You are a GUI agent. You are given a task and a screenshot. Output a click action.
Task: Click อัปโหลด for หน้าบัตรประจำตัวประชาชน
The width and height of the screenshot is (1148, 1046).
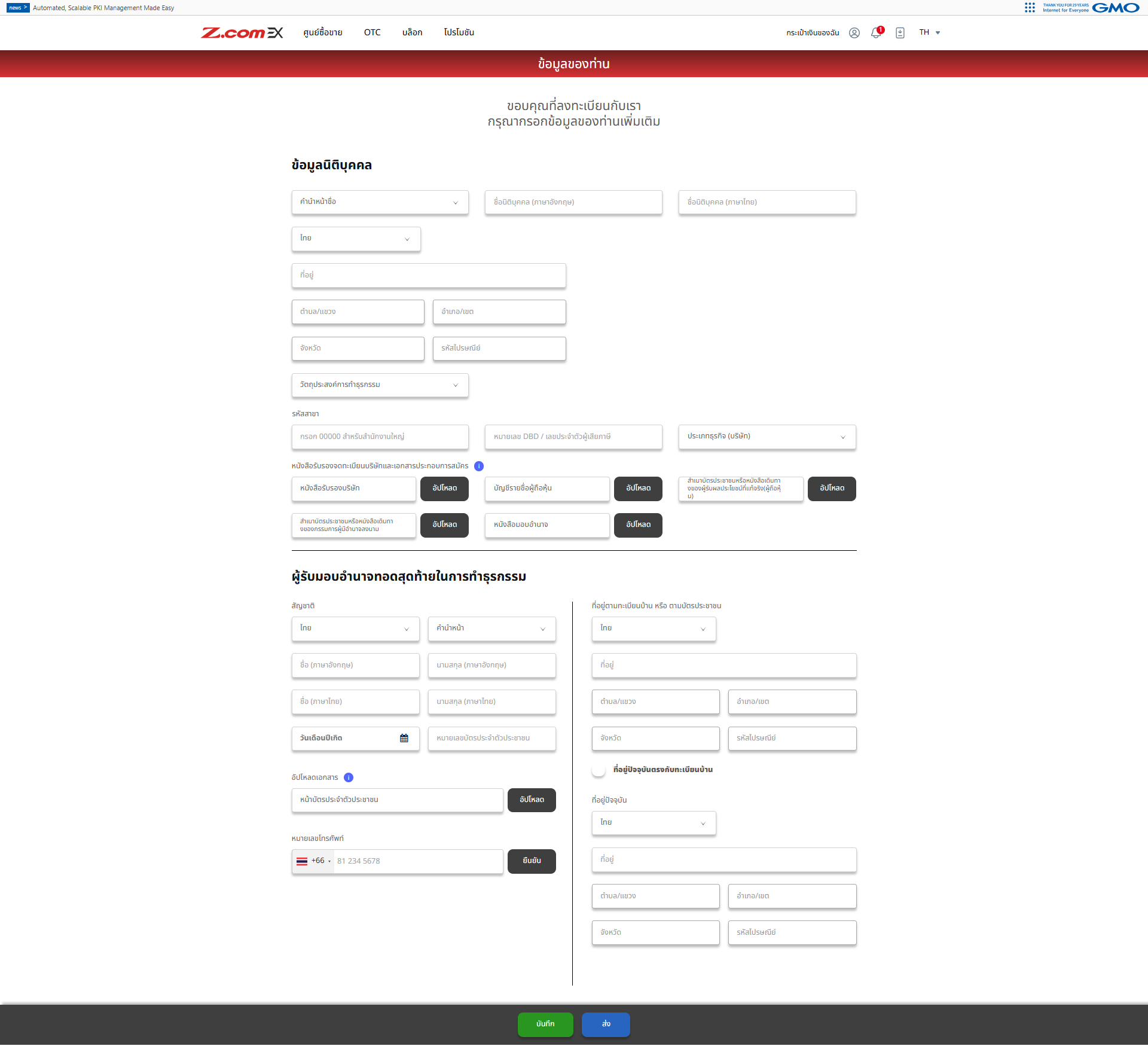click(x=532, y=800)
